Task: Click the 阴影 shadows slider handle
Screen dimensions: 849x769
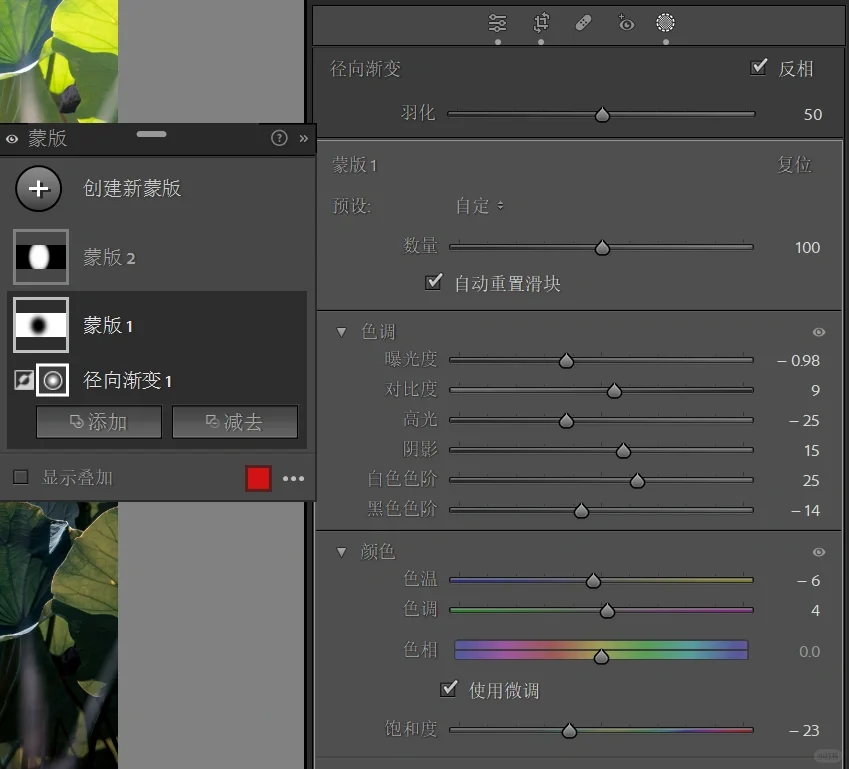Action: [623, 451]
